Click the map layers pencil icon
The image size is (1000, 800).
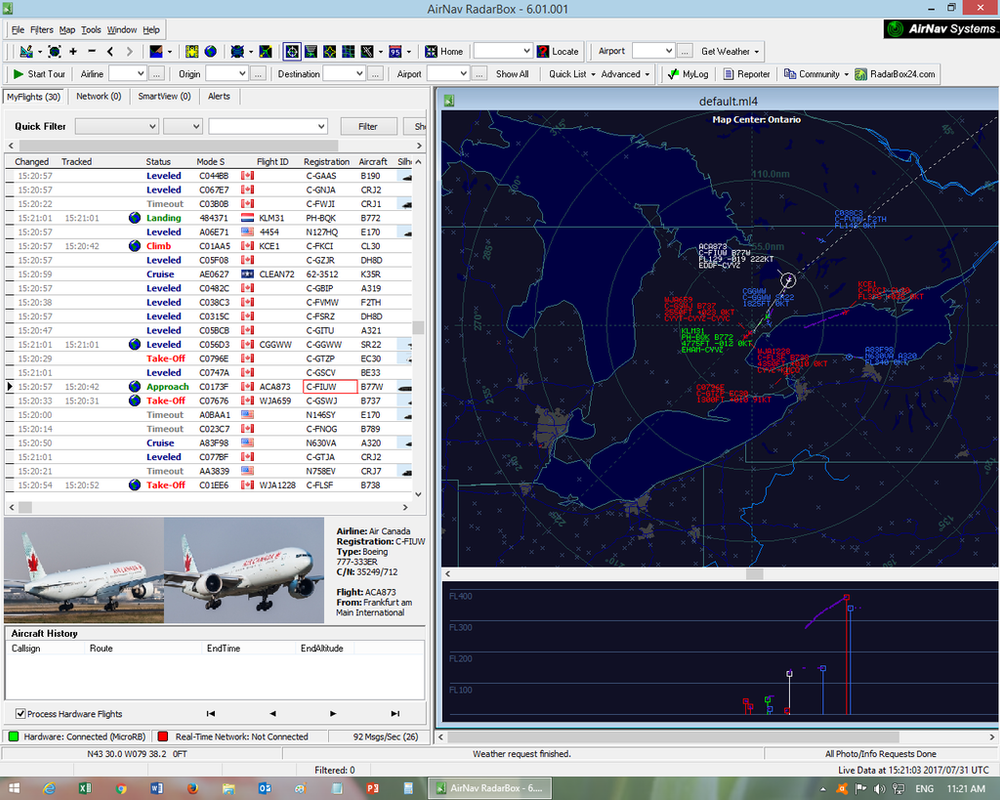click(x=26, y=52)
